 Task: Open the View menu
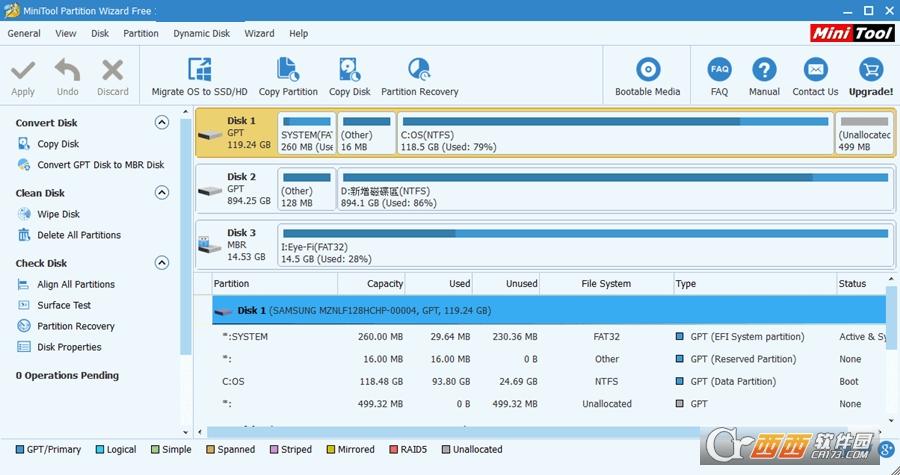click(x=65, y=33)
